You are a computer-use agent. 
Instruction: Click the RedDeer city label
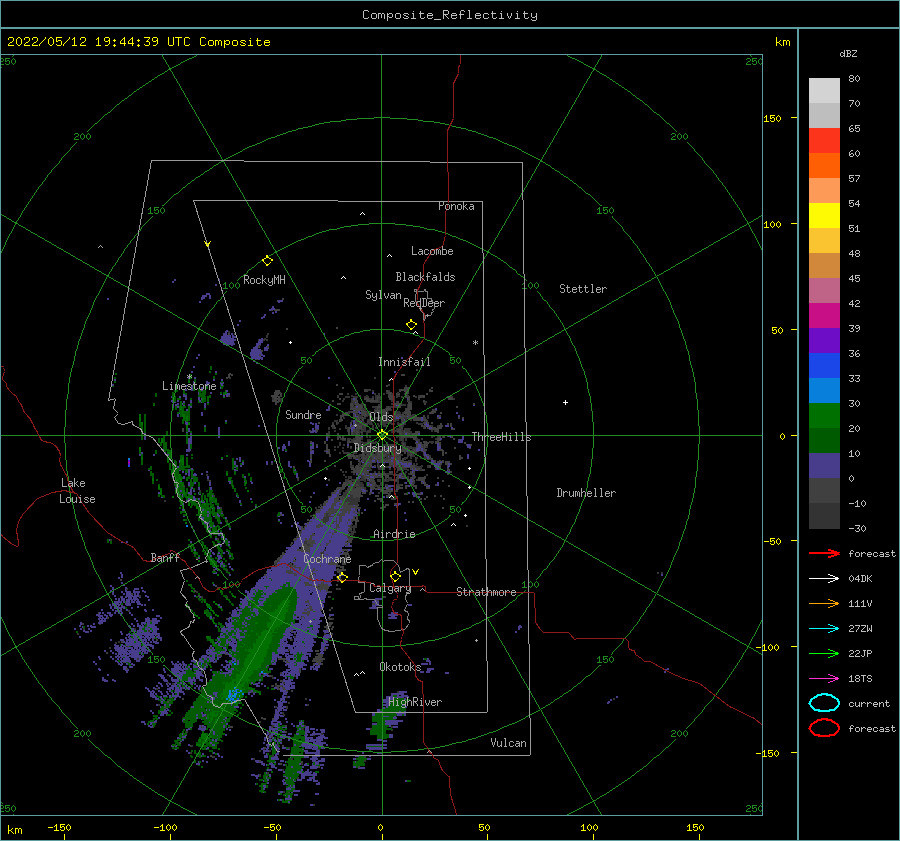point(424,303)
